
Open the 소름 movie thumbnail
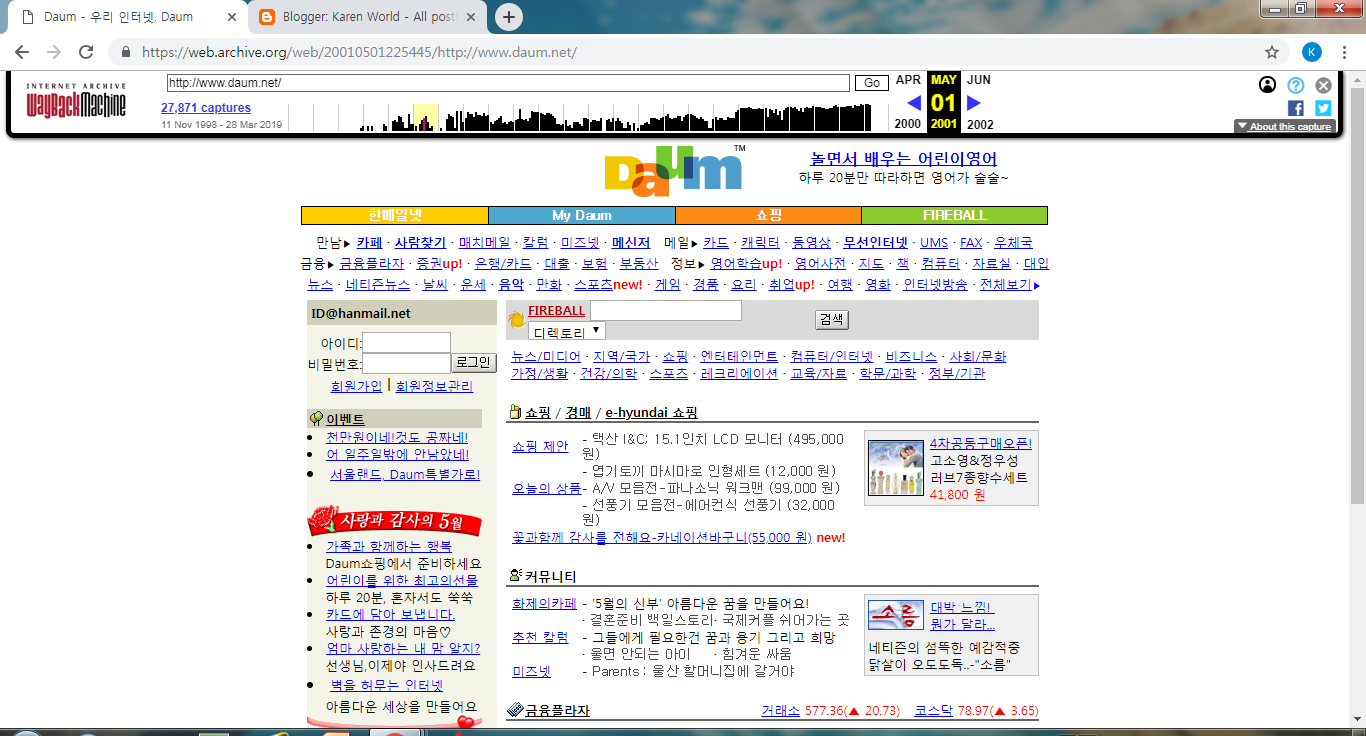click(896, 615)
